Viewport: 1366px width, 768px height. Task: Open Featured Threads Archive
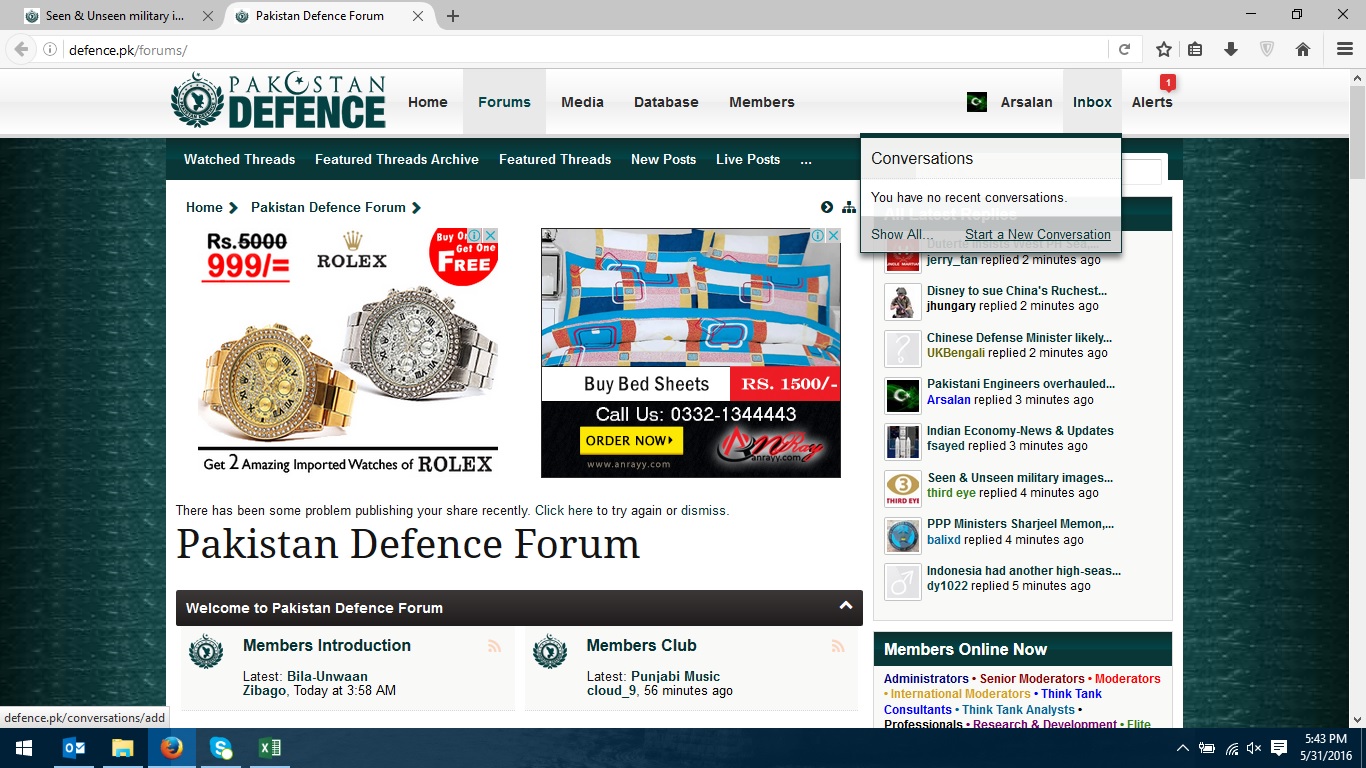point(397,160)
